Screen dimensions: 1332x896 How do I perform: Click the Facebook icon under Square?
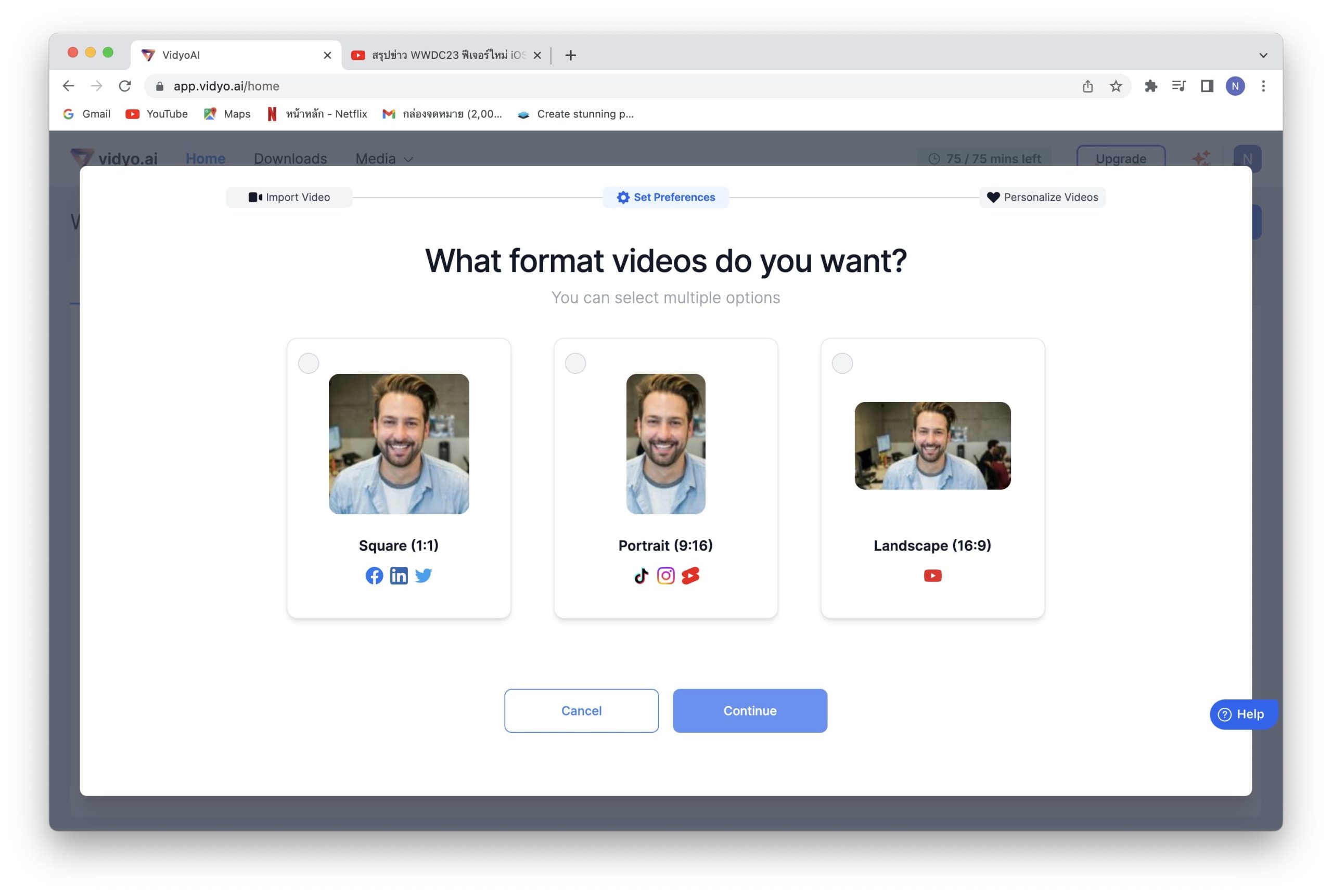[x=374, y=576]
